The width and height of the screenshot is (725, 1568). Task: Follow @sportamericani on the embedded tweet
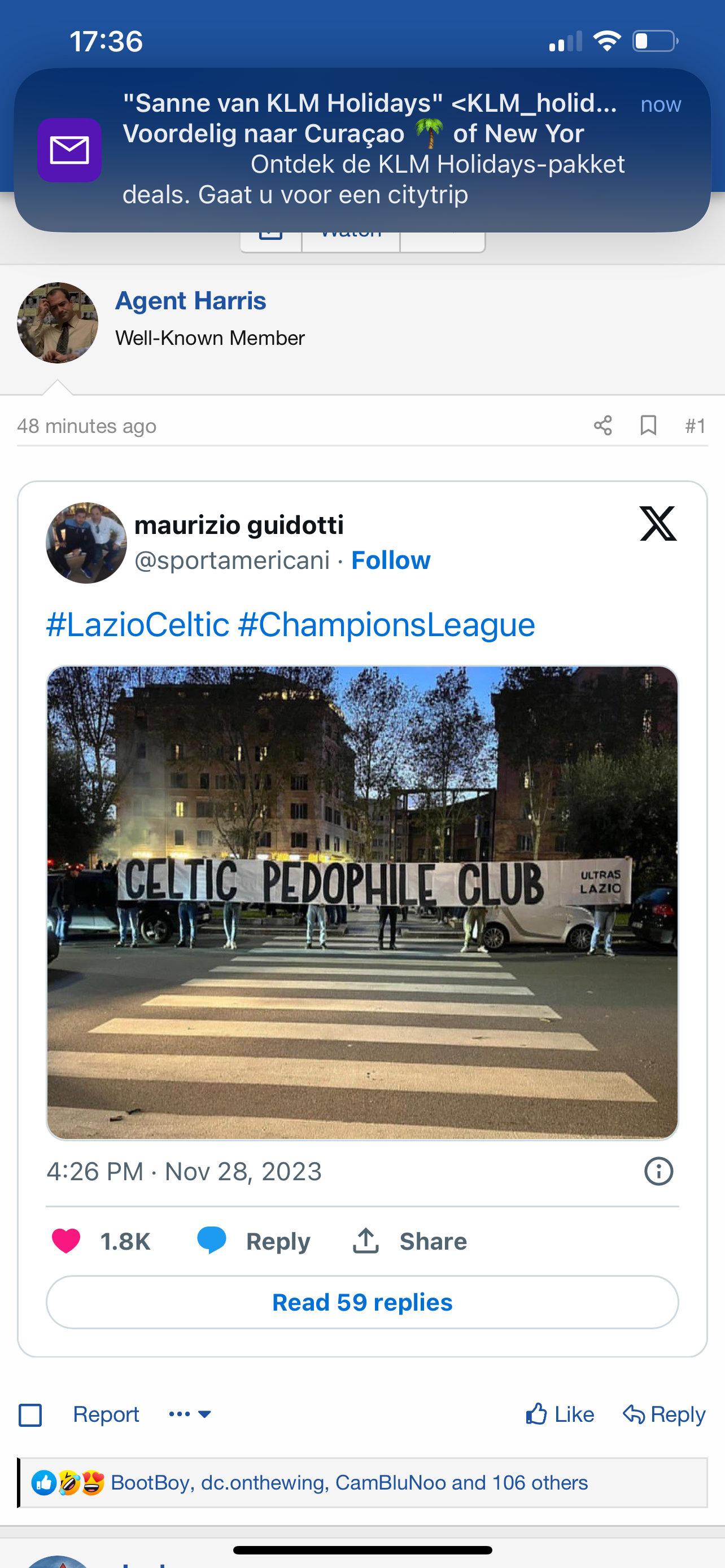point(391,560)
